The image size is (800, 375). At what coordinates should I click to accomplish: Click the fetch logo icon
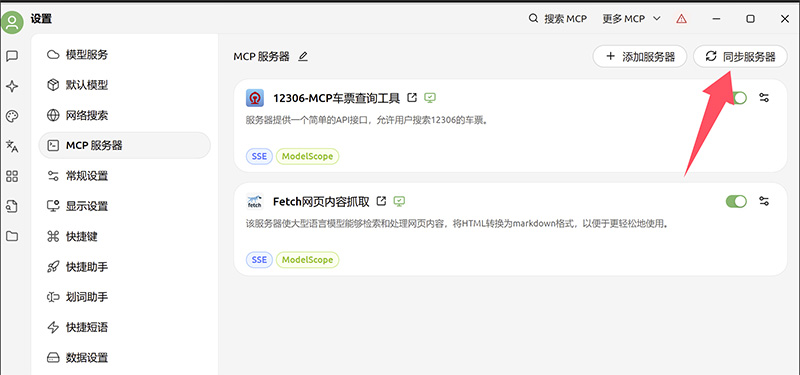[x=255, y=201]
